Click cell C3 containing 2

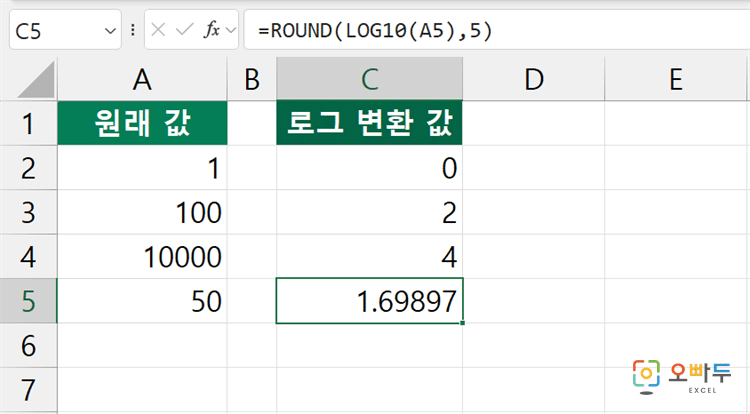click(369, 212)
